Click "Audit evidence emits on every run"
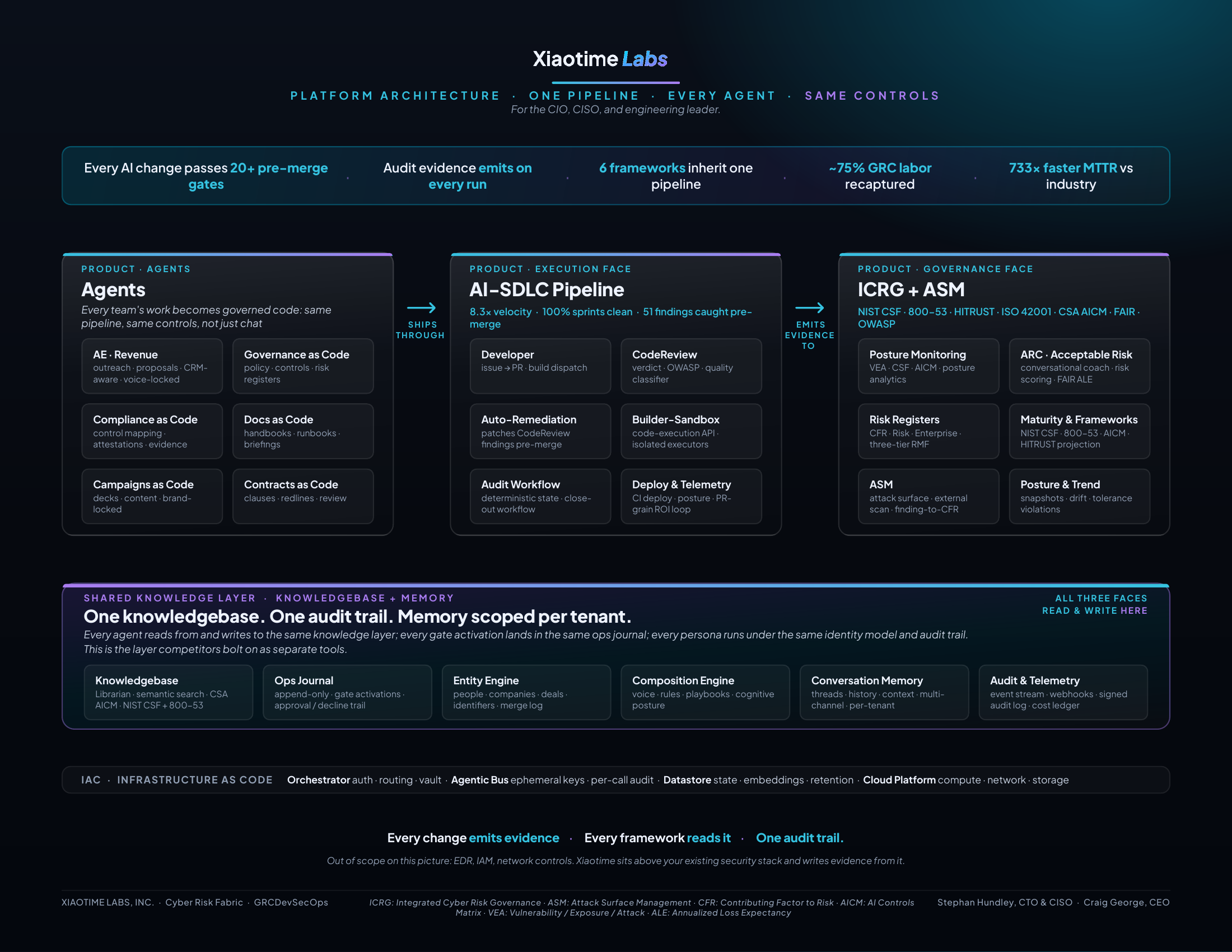1232x952 pixels. (x=458, y=176)
